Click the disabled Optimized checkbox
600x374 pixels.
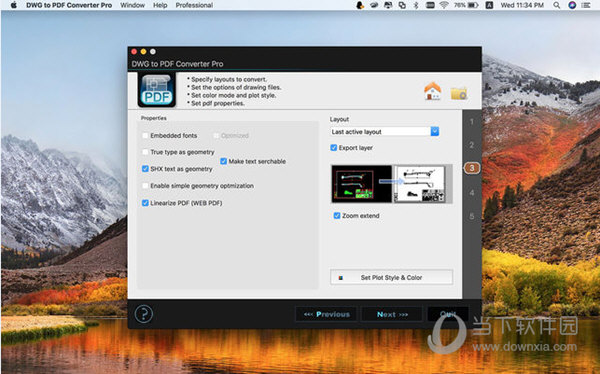point(216,136)
